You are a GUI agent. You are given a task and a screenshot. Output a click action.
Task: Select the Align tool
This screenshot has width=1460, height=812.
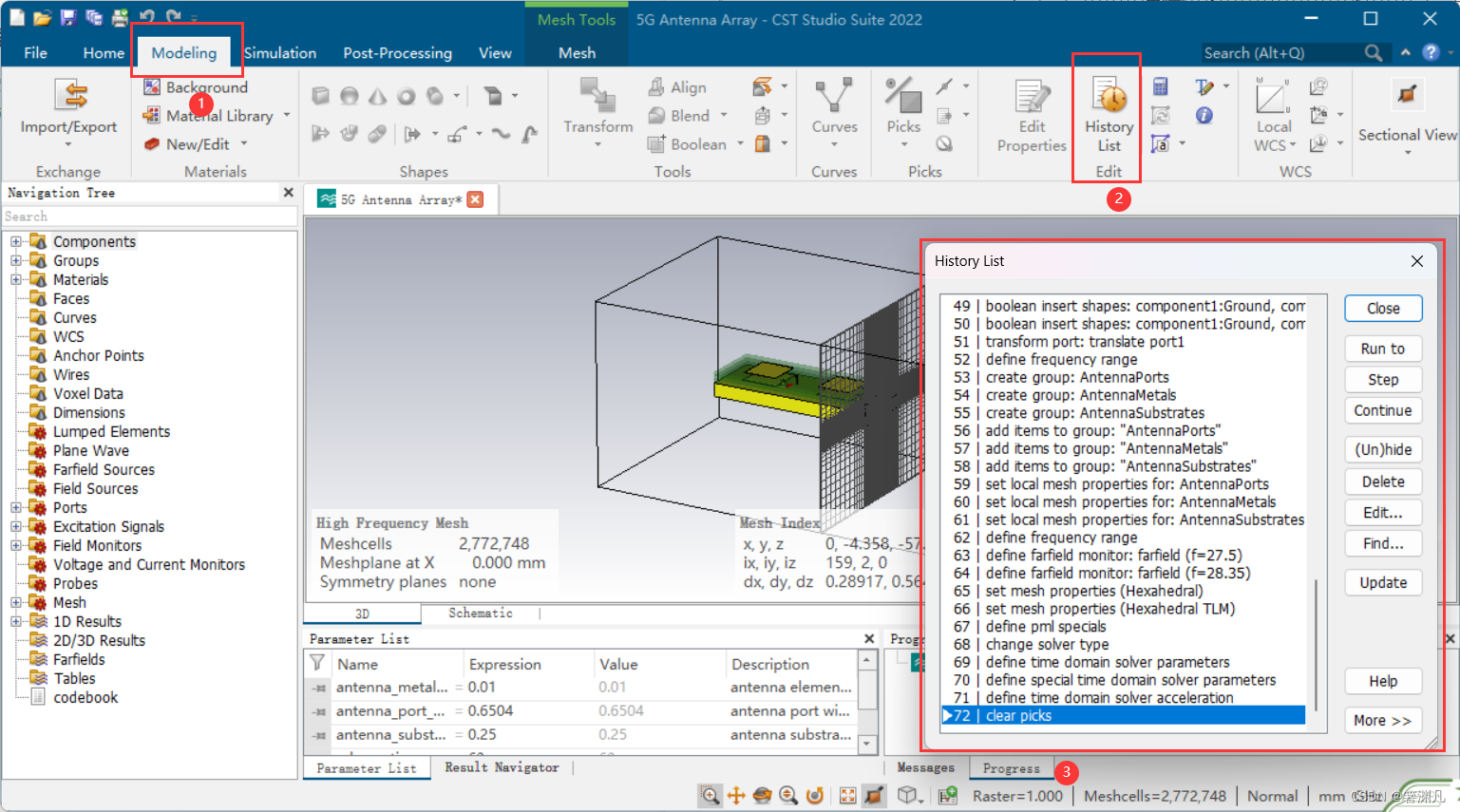pos(677,87)
